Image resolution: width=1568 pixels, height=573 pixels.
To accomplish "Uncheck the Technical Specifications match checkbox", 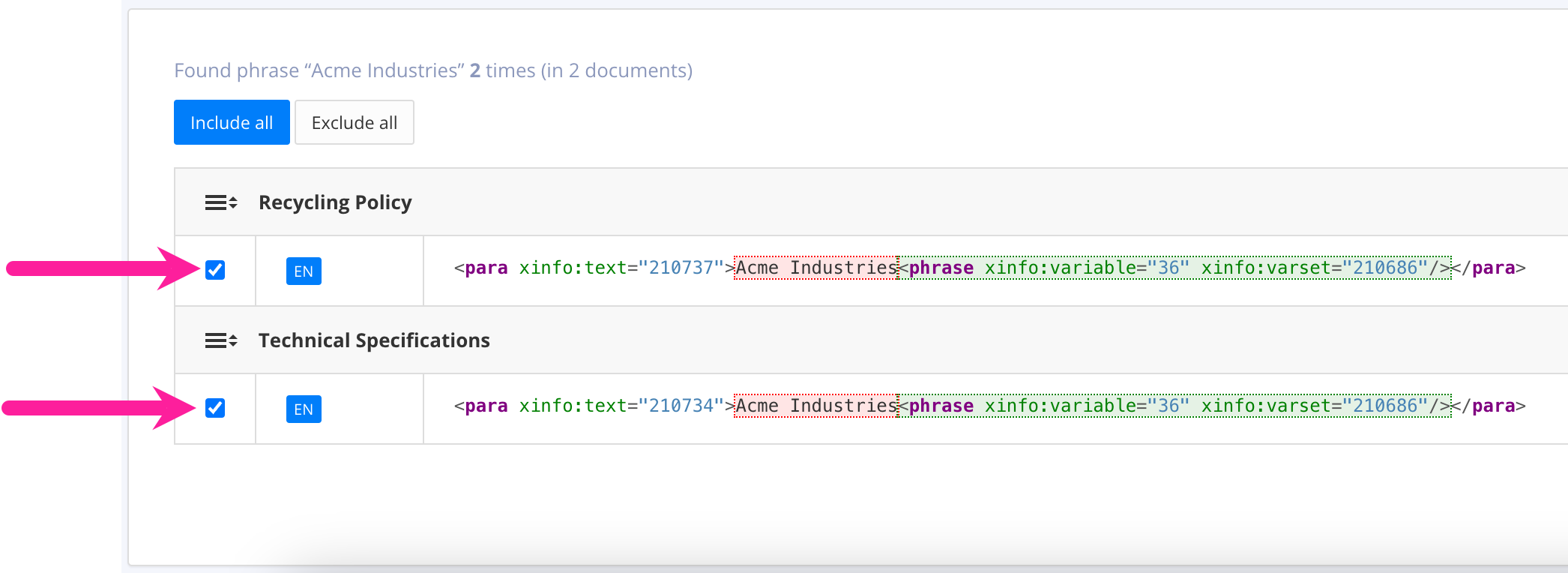I will pyautogui.click(x=215, y=408).
